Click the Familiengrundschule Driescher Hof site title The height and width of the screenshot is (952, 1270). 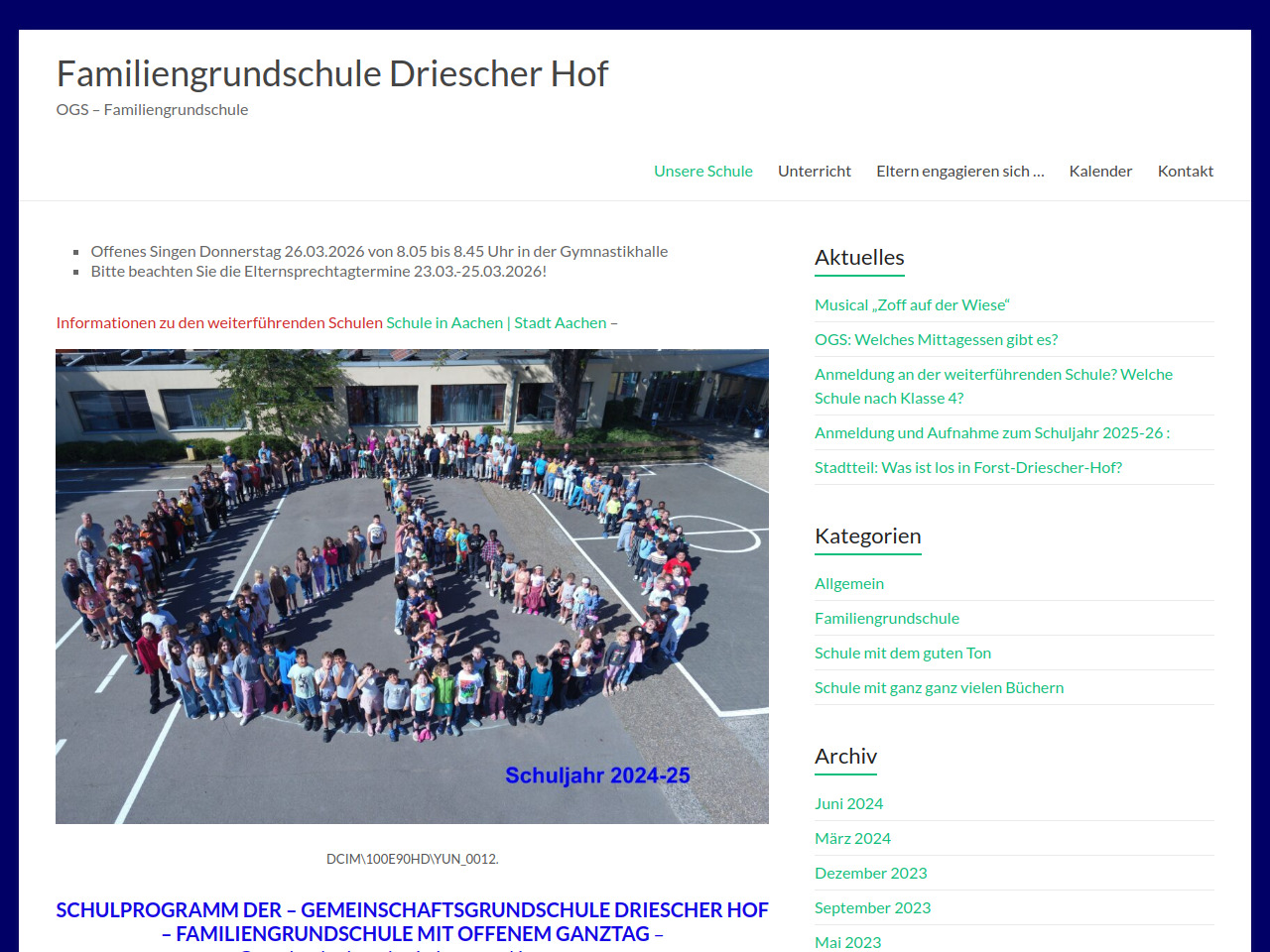click(x=331, y=73)
